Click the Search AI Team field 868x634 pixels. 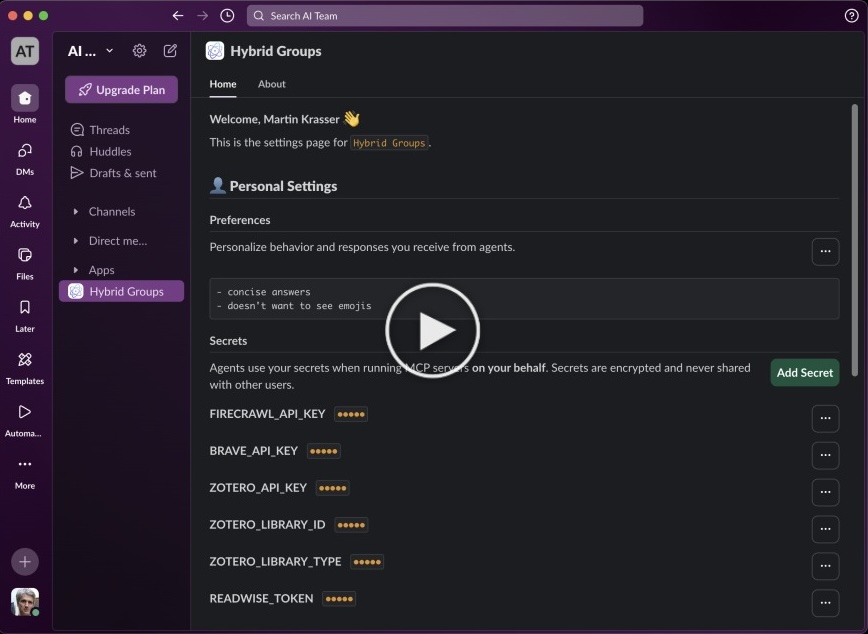(445, 16)
